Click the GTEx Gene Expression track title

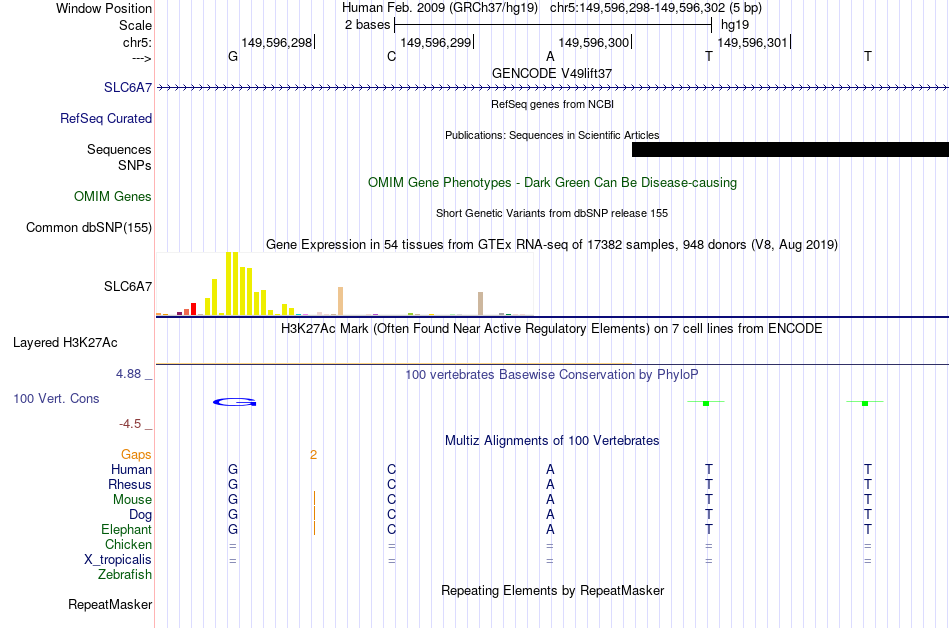[552, 245]
